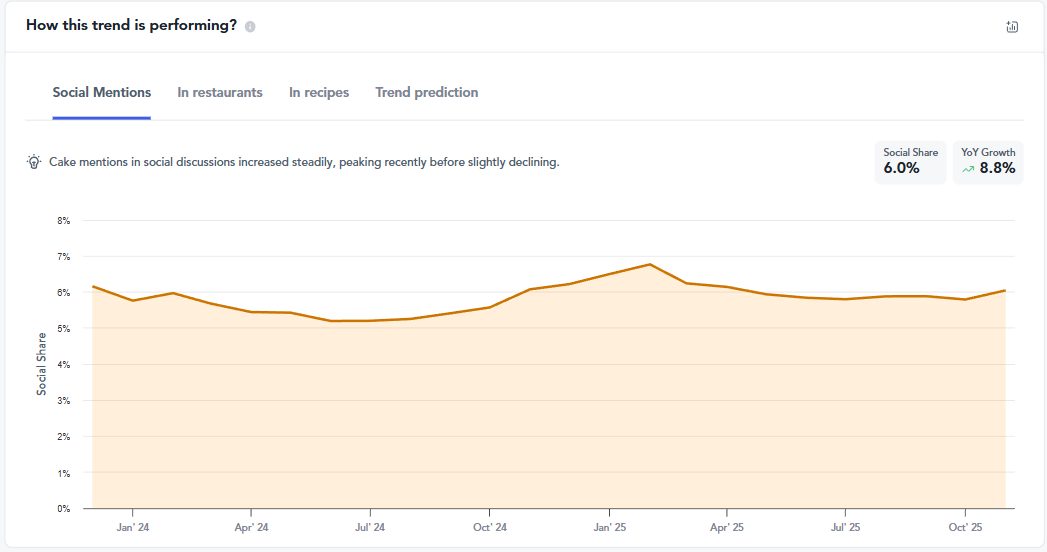The image size is (1047, 552).
Task: Click the vertical Social Share axis title
Action: coord(42,364)
